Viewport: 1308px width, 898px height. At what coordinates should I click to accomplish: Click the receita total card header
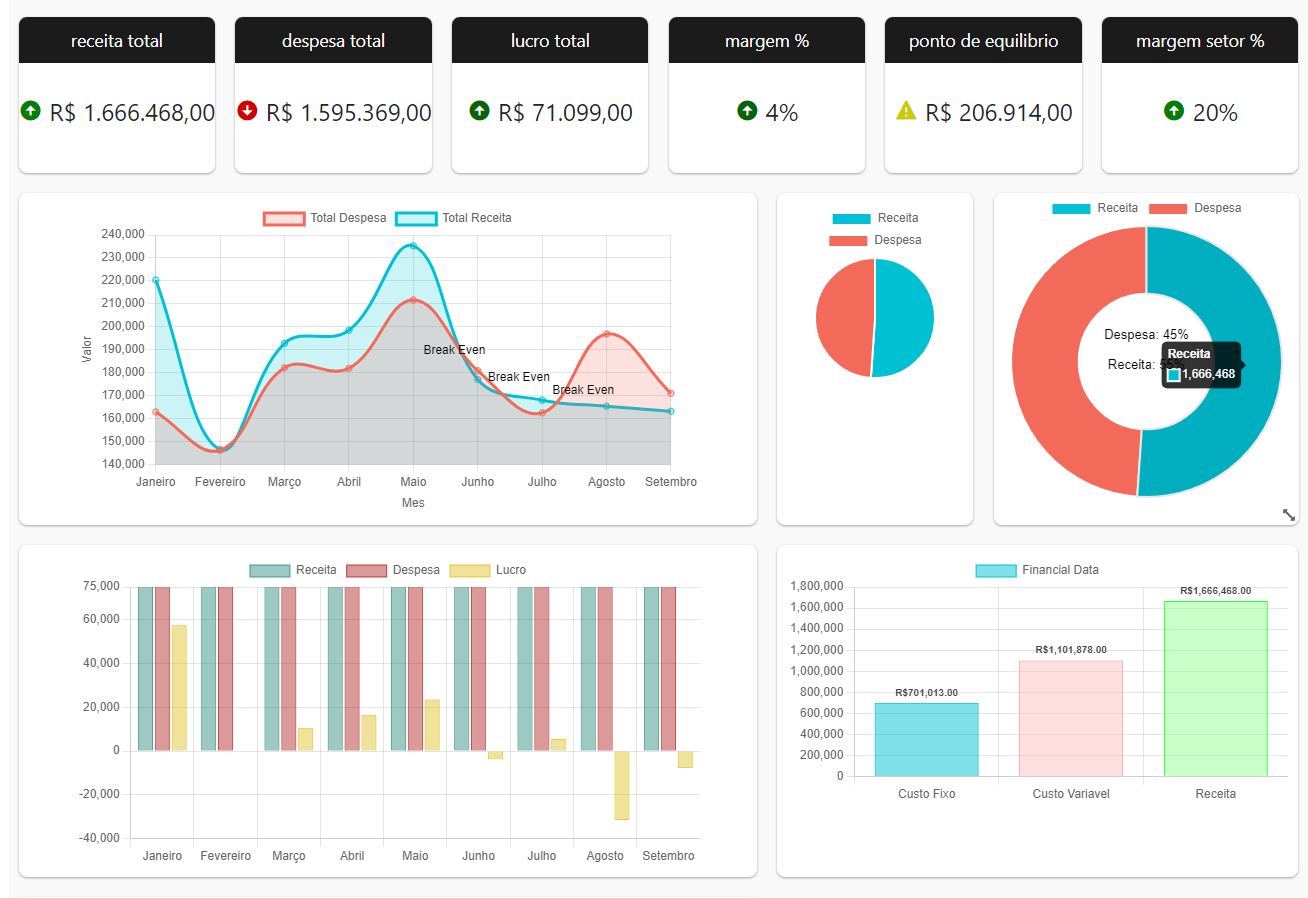[117, 40]
